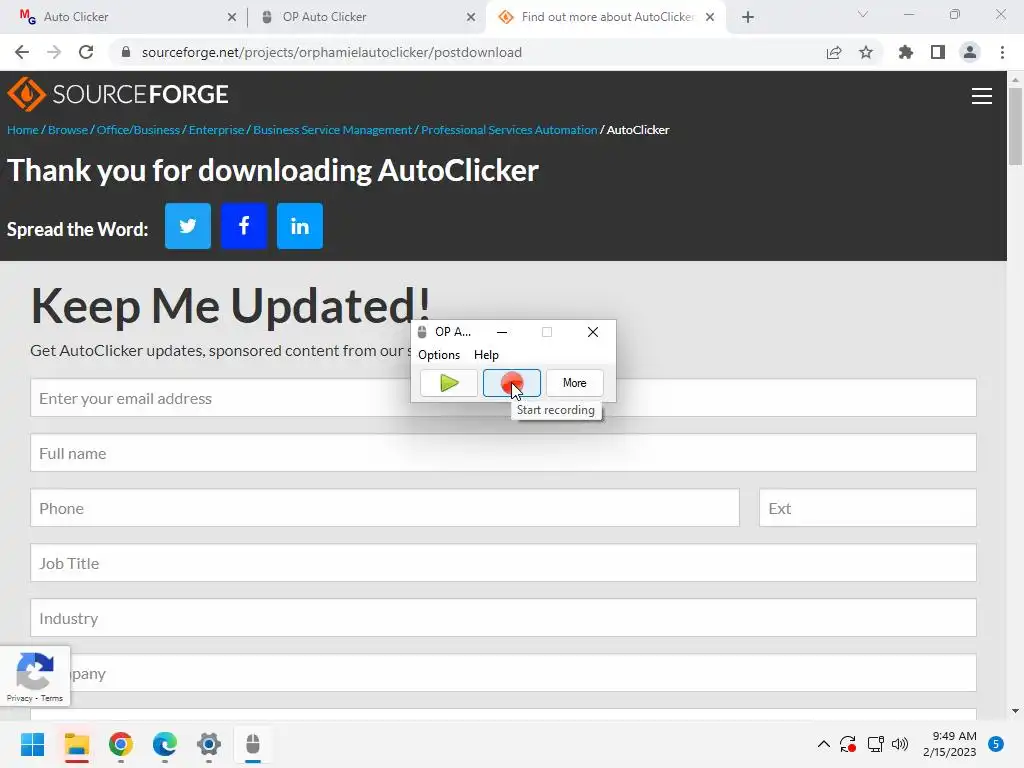
Task: Click the Full name field
Action: (504, 453)
